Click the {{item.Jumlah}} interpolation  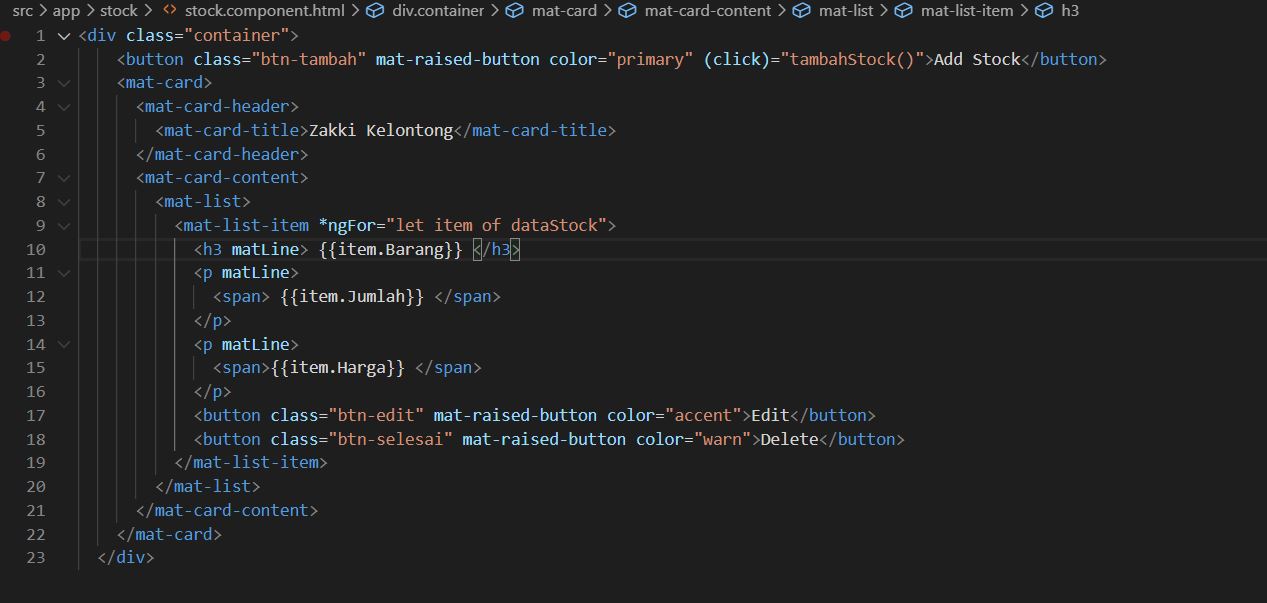click(352, 296)
